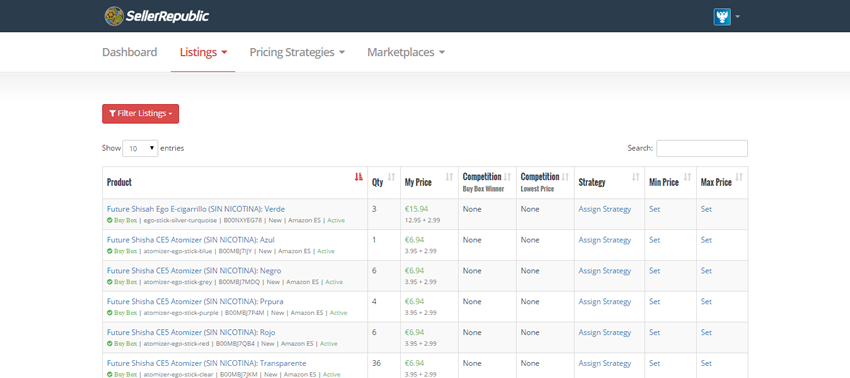
Task: Click the €15.94 price of Verde listing
Action: (x=416, y=209)
